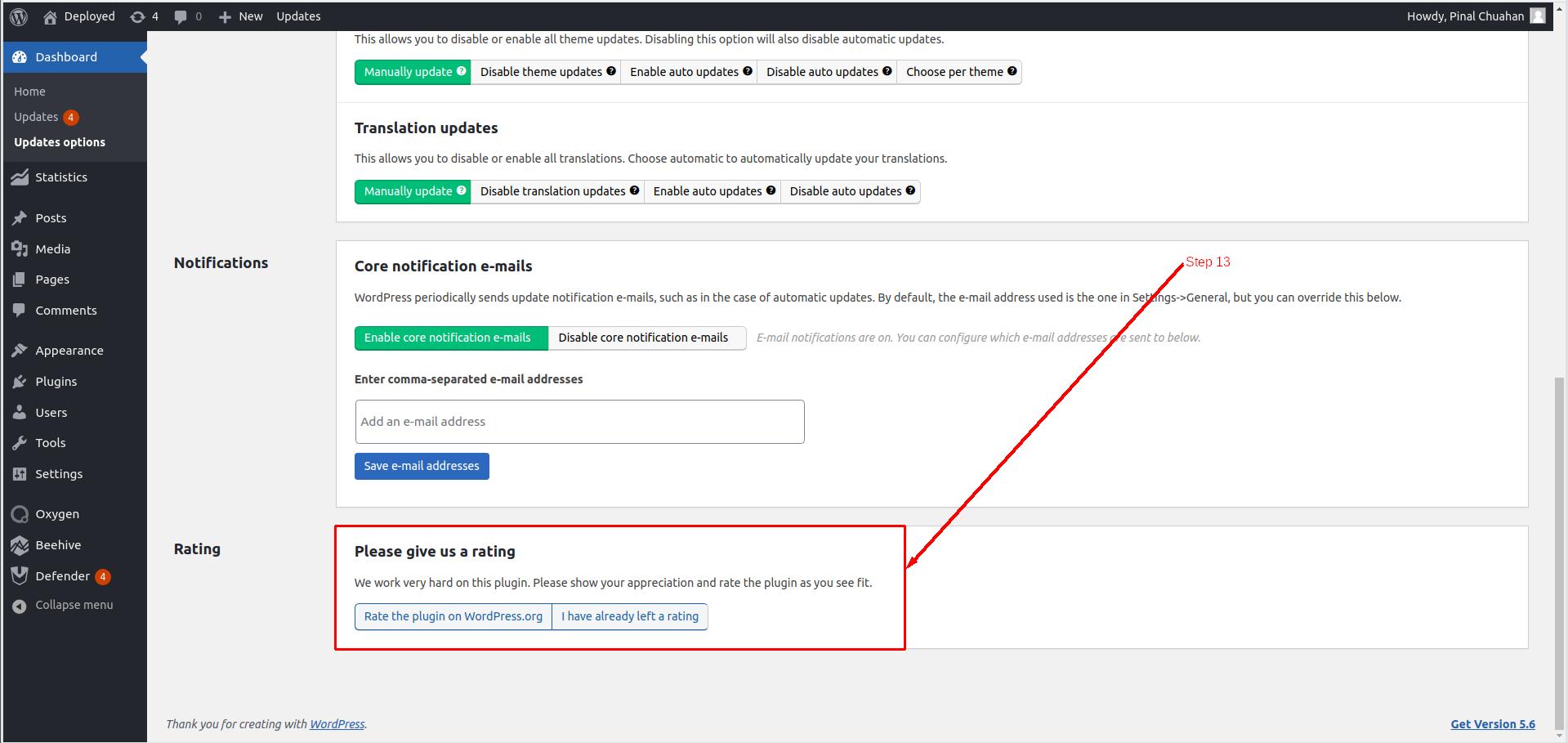Click help icon on Choose per theme

1012,71
